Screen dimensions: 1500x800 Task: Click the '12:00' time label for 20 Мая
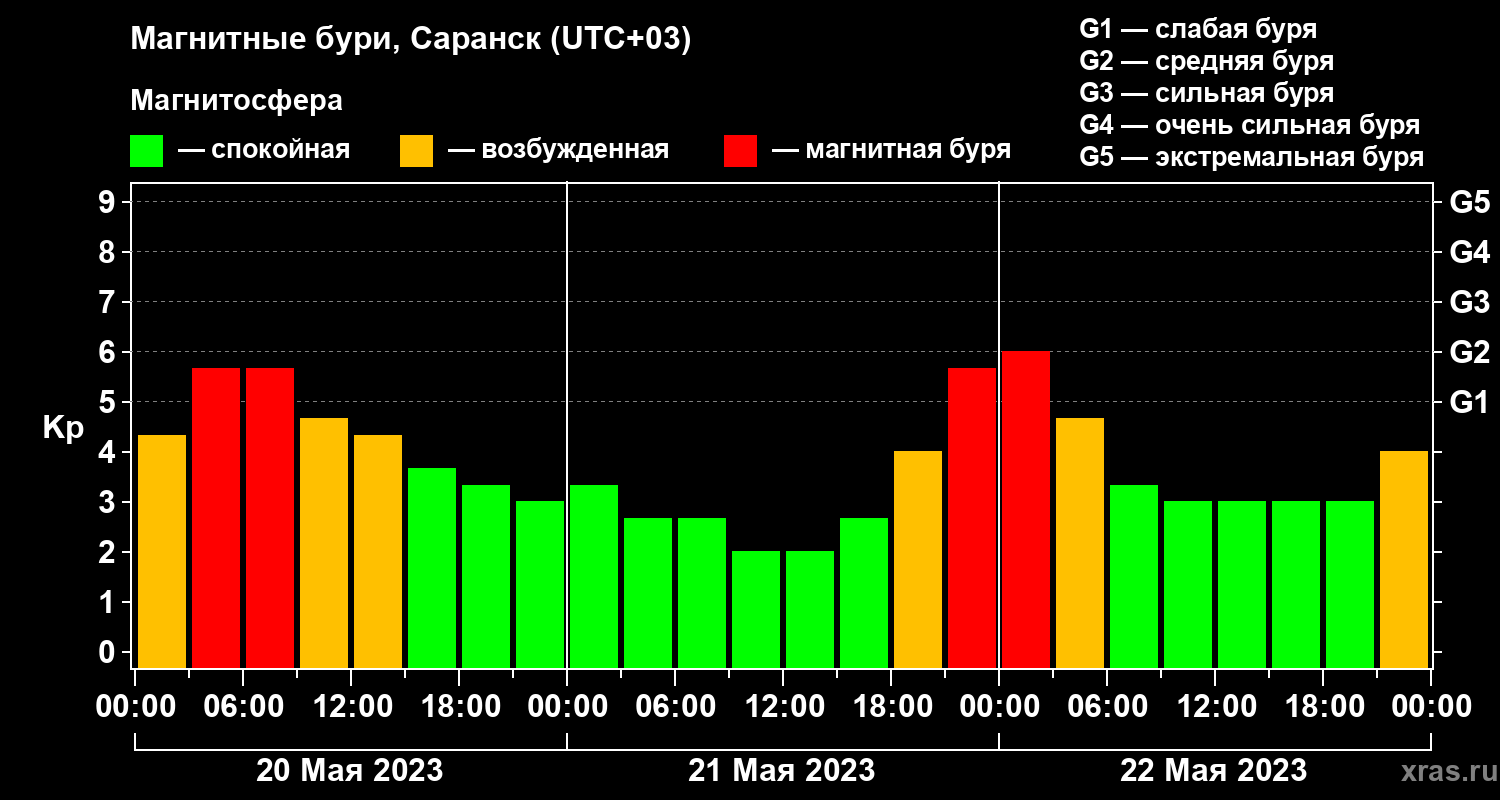[x=351, y=707]
